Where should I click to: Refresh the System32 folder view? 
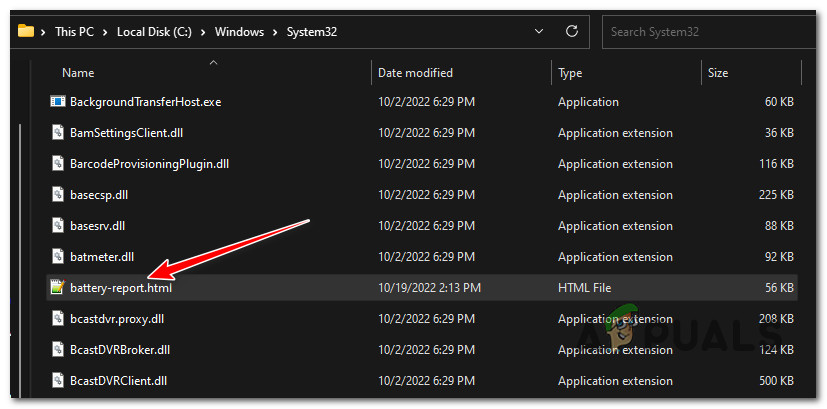coord(572,32)
